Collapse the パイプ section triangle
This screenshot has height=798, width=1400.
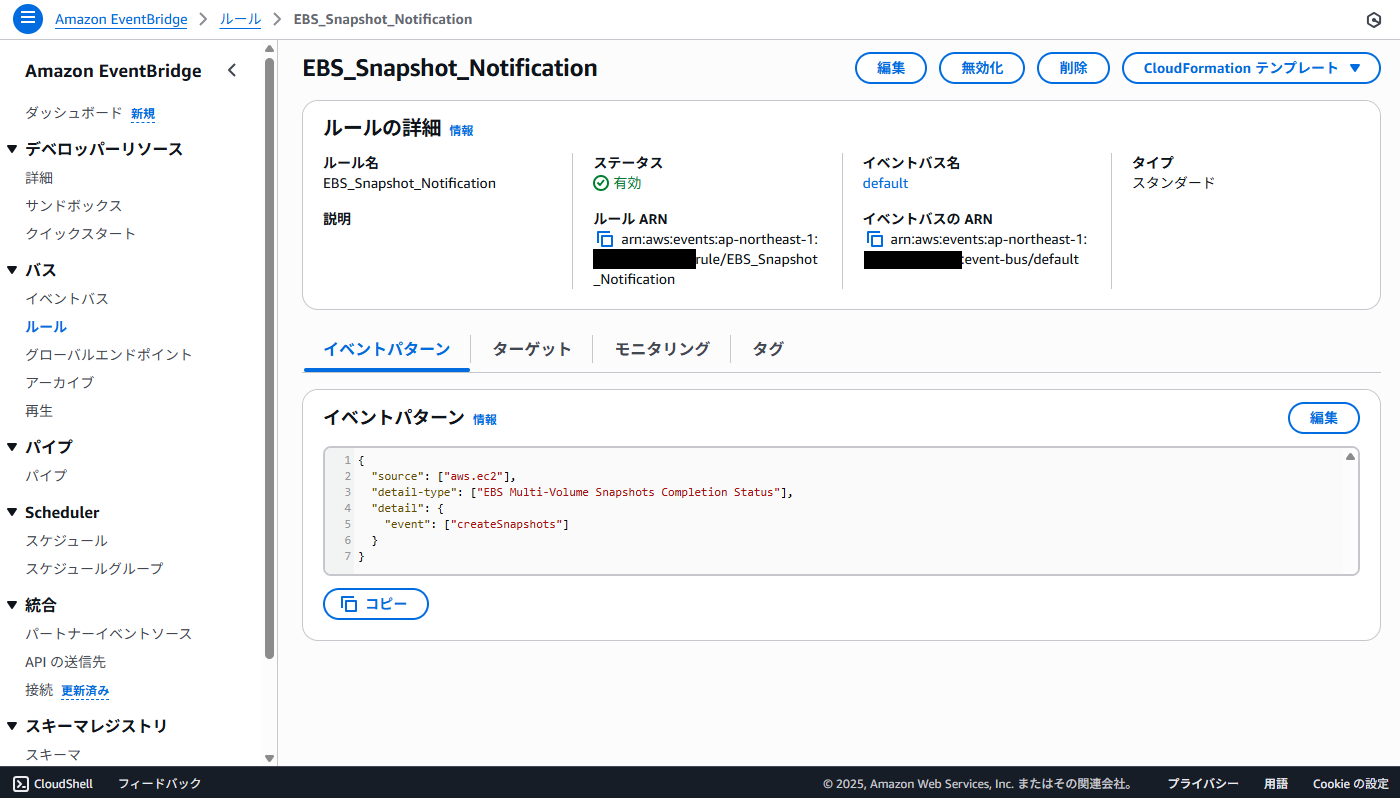pos(12,447)
